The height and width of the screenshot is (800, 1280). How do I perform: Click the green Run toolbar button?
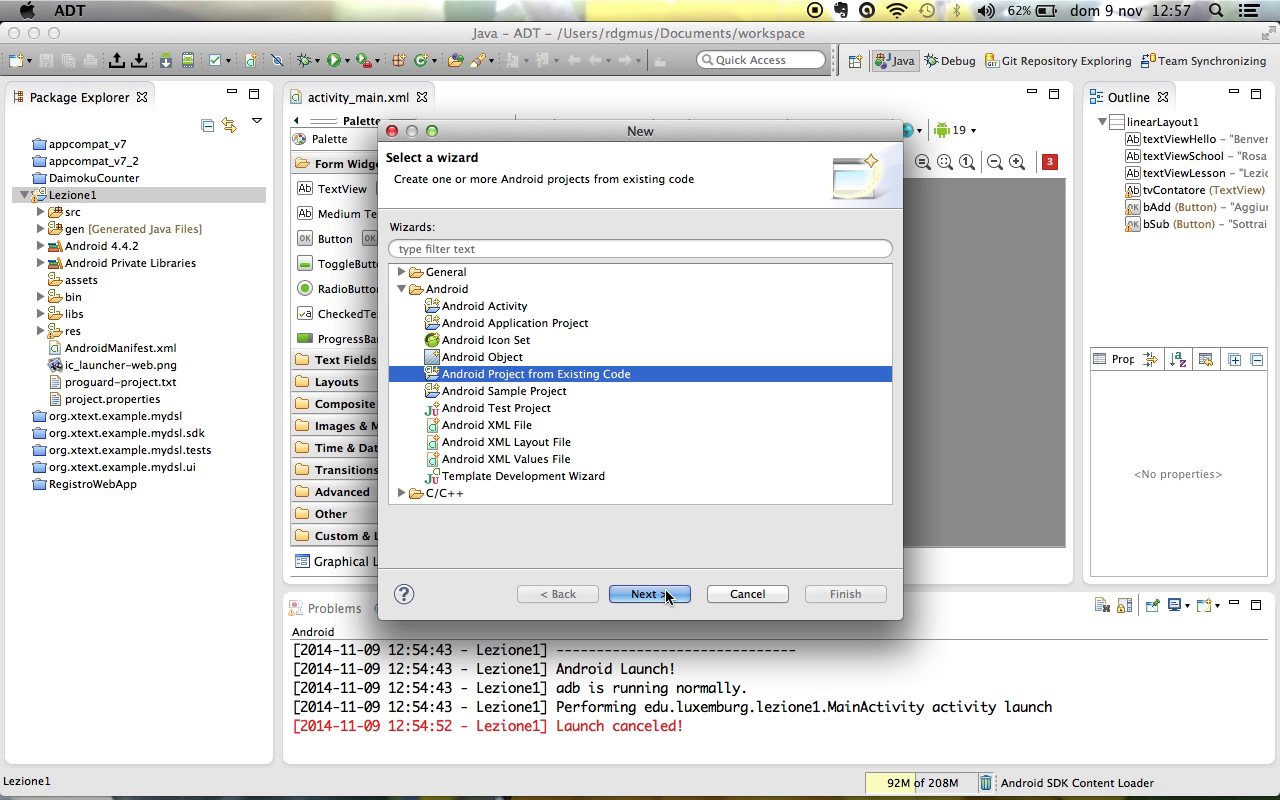point(334,60)
